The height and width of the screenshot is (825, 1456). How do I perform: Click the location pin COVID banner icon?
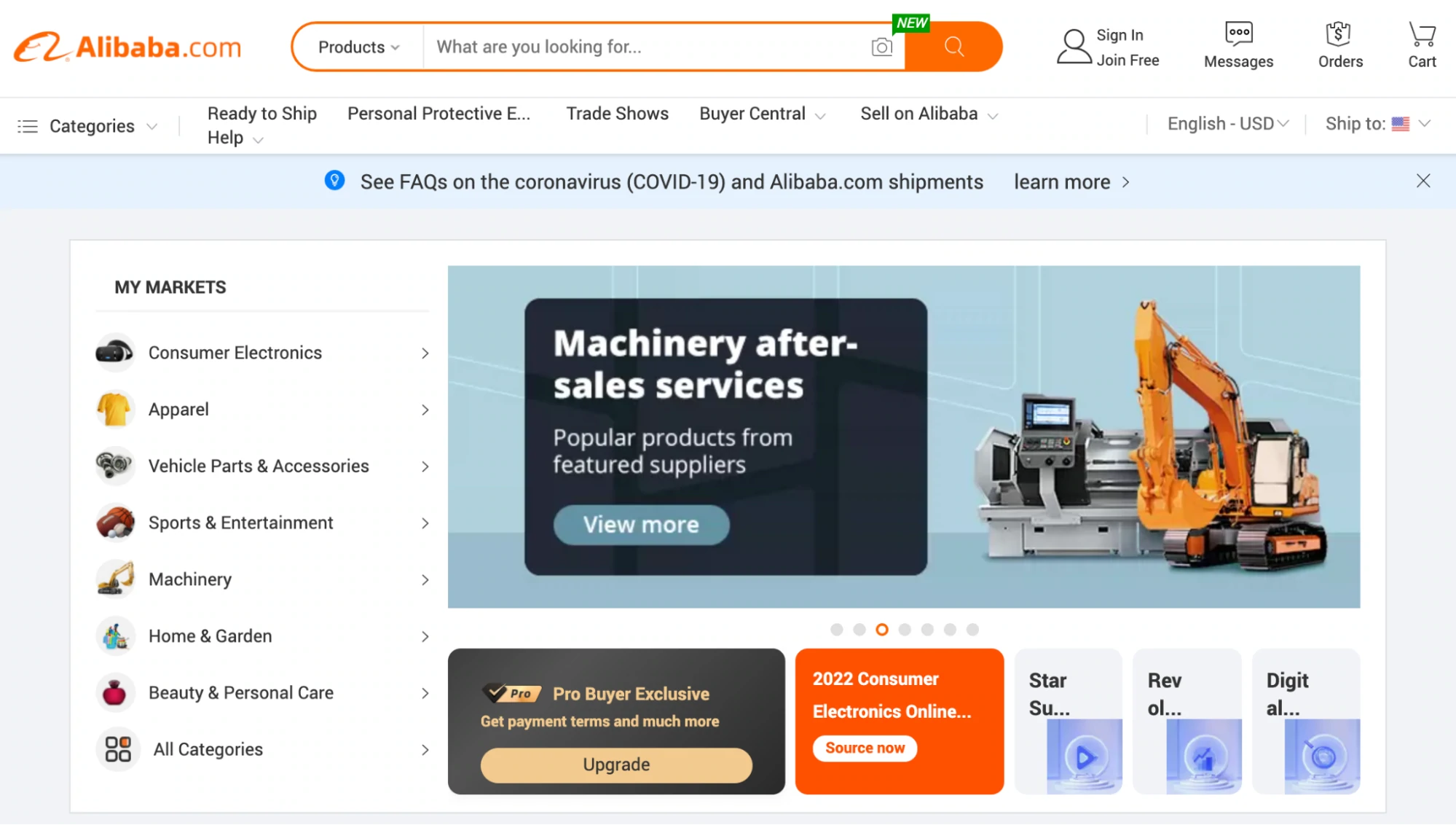tap(335, 181)
